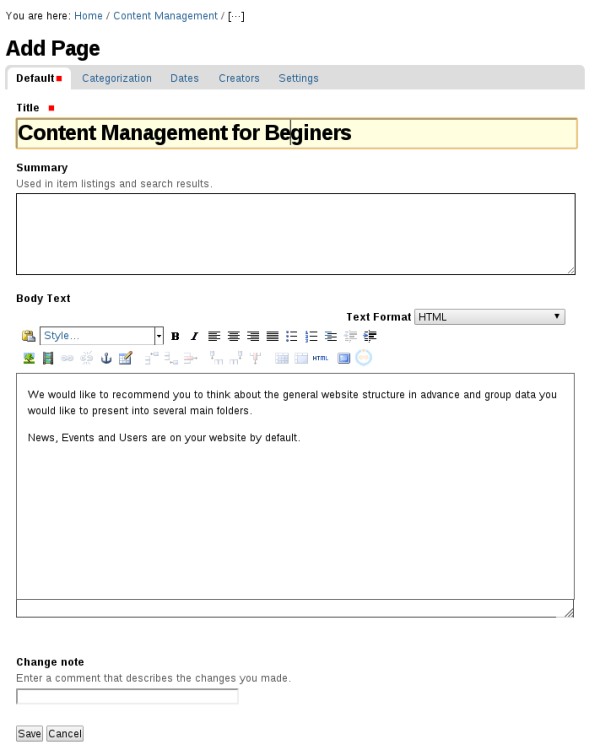
Task: Click the insert row after icon
Action: tap(171, 358)
